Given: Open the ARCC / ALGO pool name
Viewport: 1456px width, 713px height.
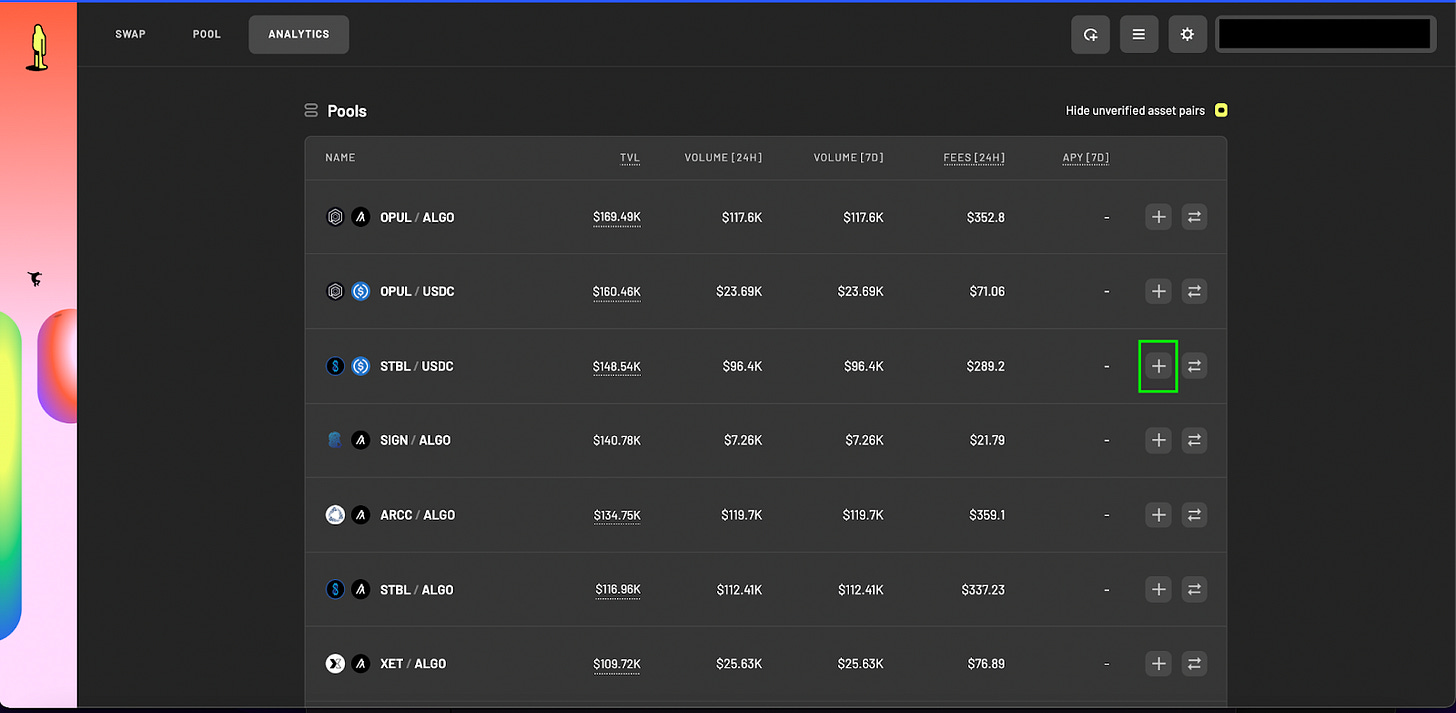Looking at the screenshot, I should point(417,515).
